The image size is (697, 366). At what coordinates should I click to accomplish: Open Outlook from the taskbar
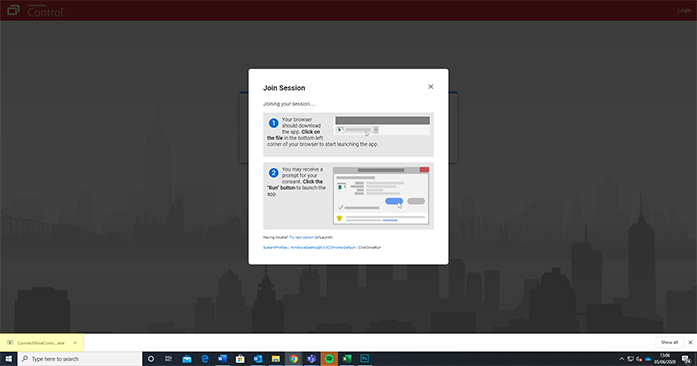(x=258, y=359)
